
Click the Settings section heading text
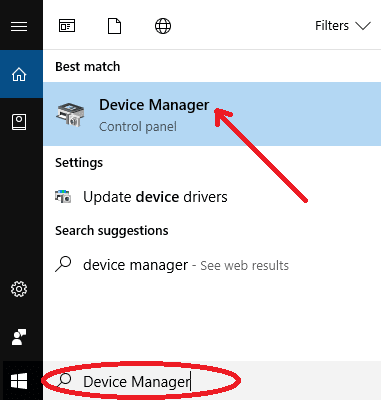click(79, 163)
